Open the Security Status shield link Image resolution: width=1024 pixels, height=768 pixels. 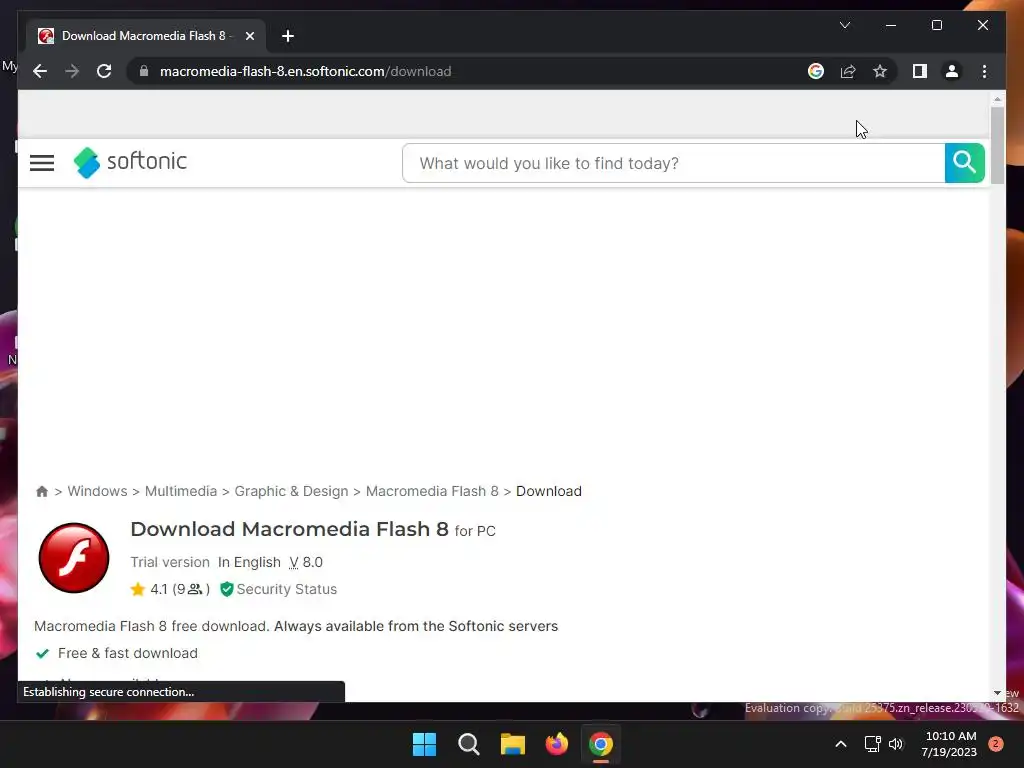[x=279, y=589]
